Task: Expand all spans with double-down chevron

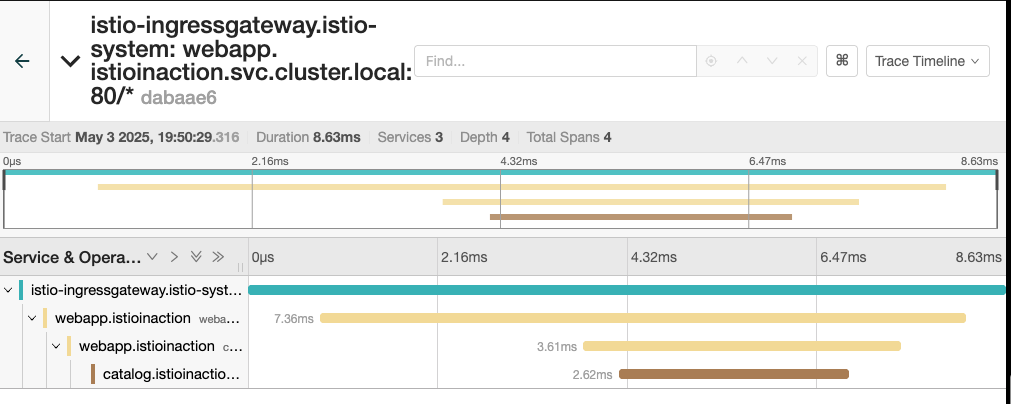Action: (196, 257)
